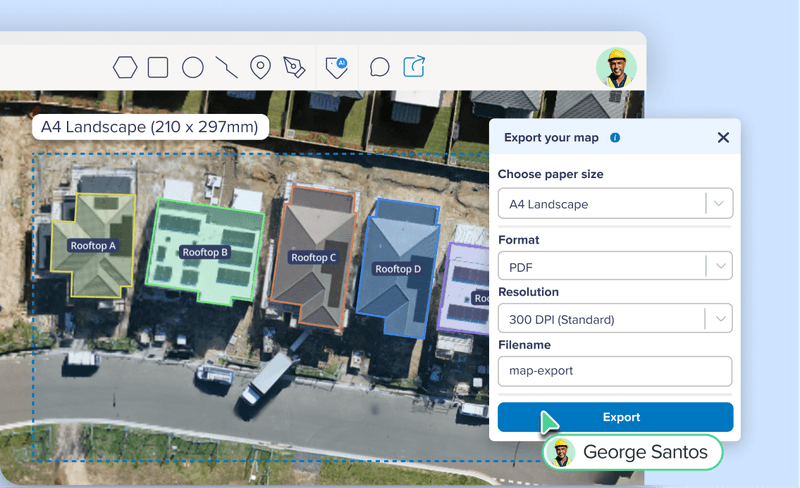This screenshot has height=488, width=800.
Task: Click the blue Export button
Action: coord(615,417)
